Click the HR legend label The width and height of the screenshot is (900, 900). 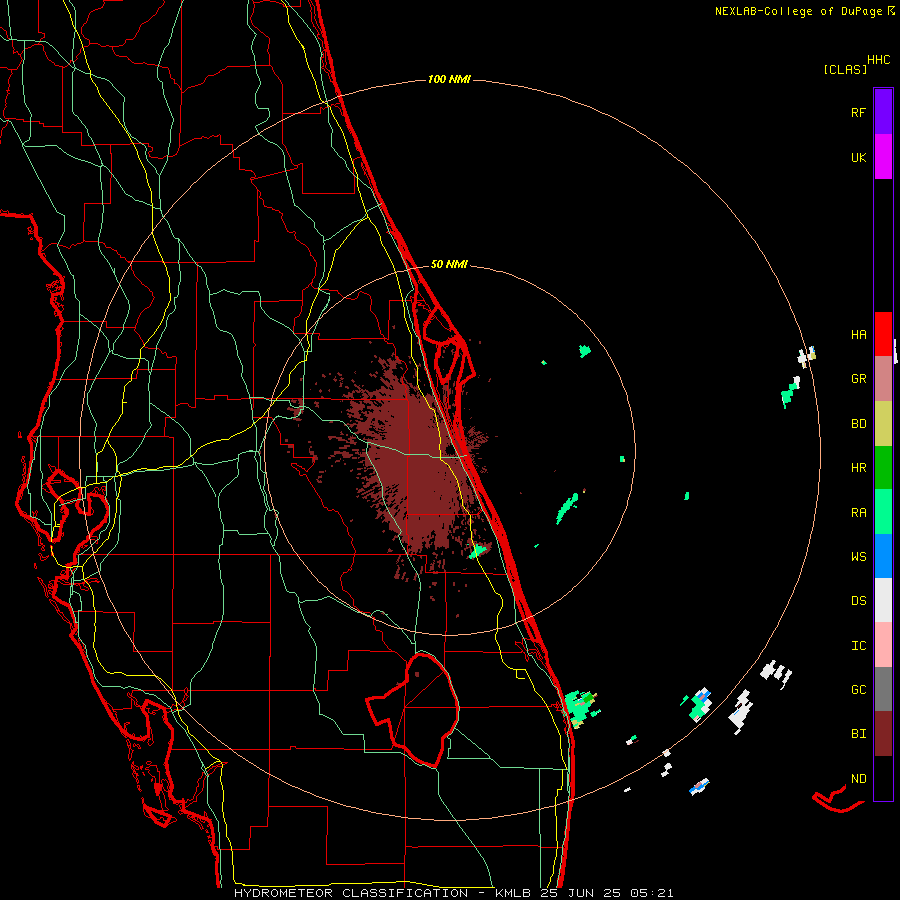858,468
